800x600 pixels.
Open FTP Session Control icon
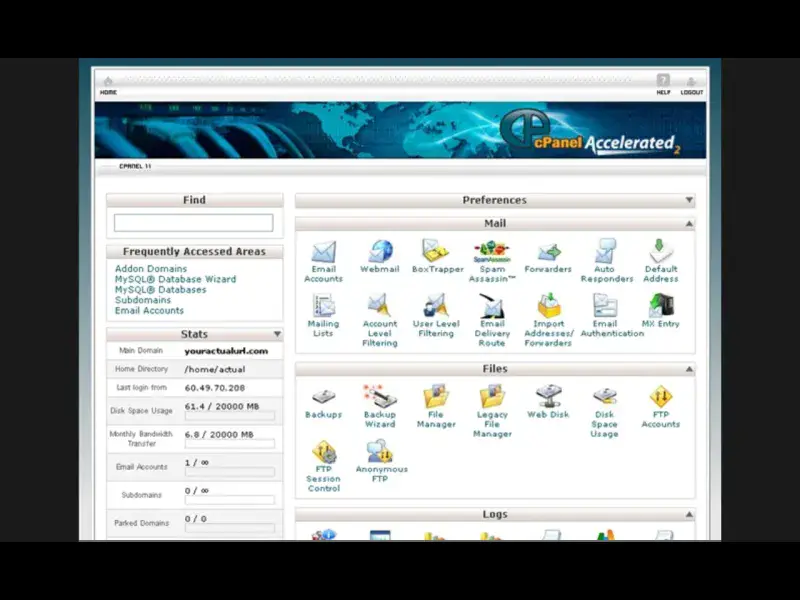(x=324, y=452)
